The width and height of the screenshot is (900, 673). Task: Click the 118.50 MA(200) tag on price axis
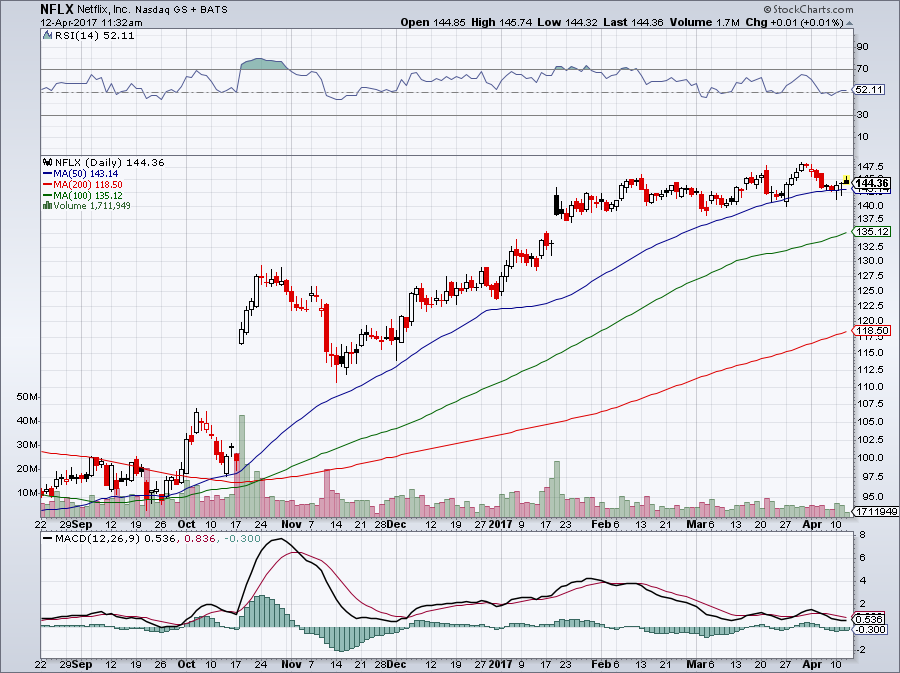pyautogui.click(x=872, y=330)
